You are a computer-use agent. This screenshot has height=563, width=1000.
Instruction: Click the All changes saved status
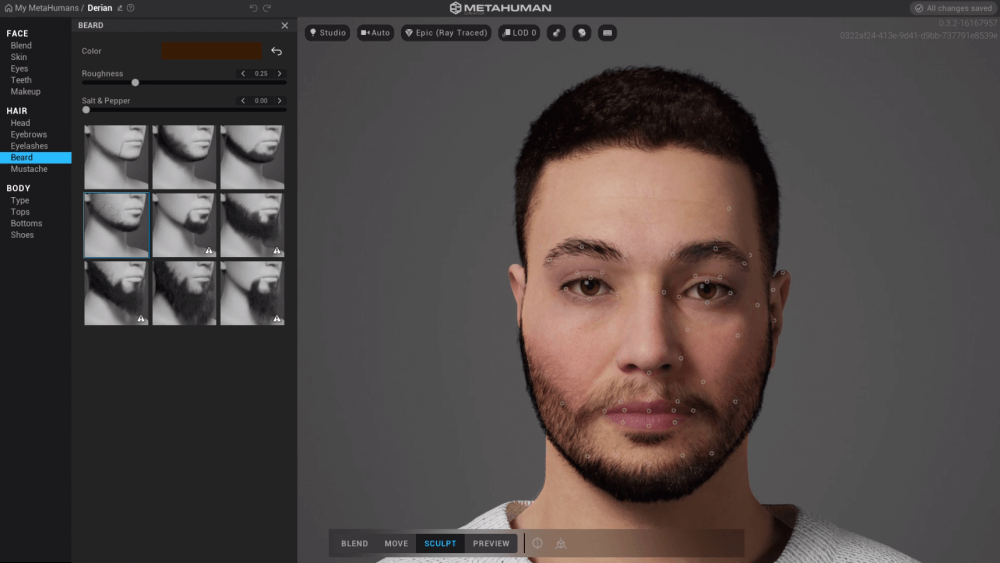pos(953,8)
